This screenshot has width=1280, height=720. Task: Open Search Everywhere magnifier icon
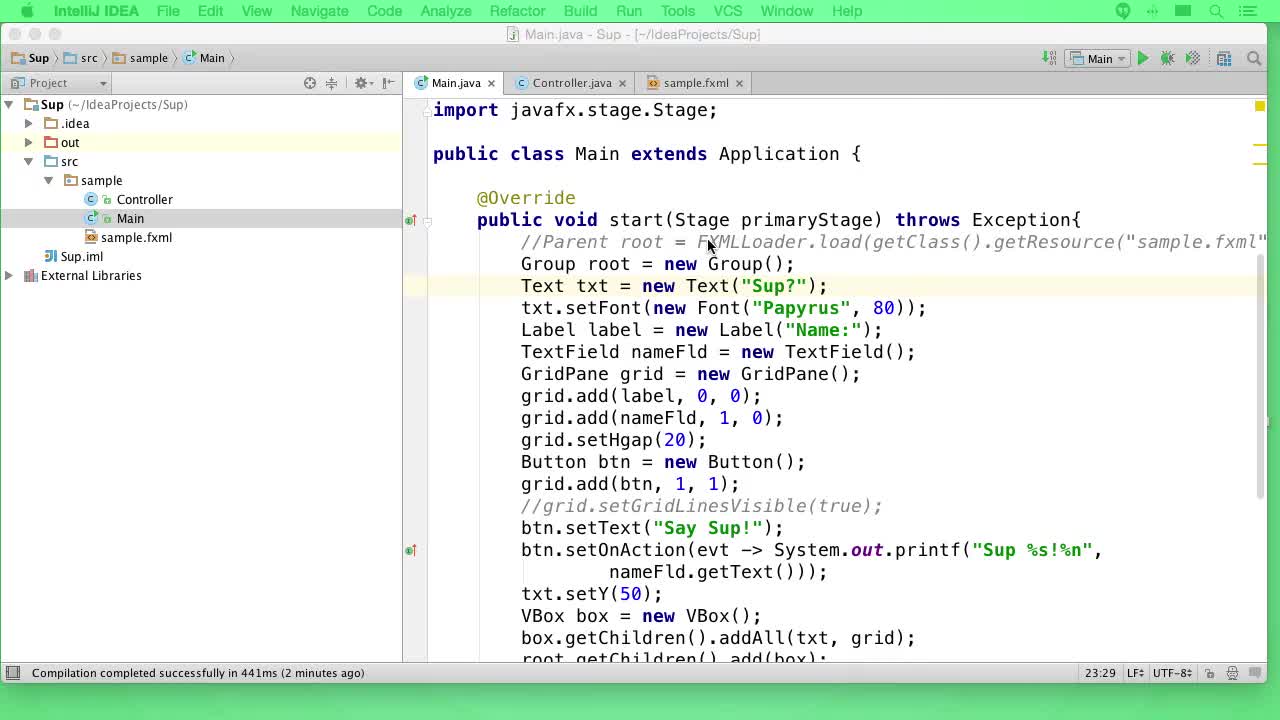[1254, 58]
